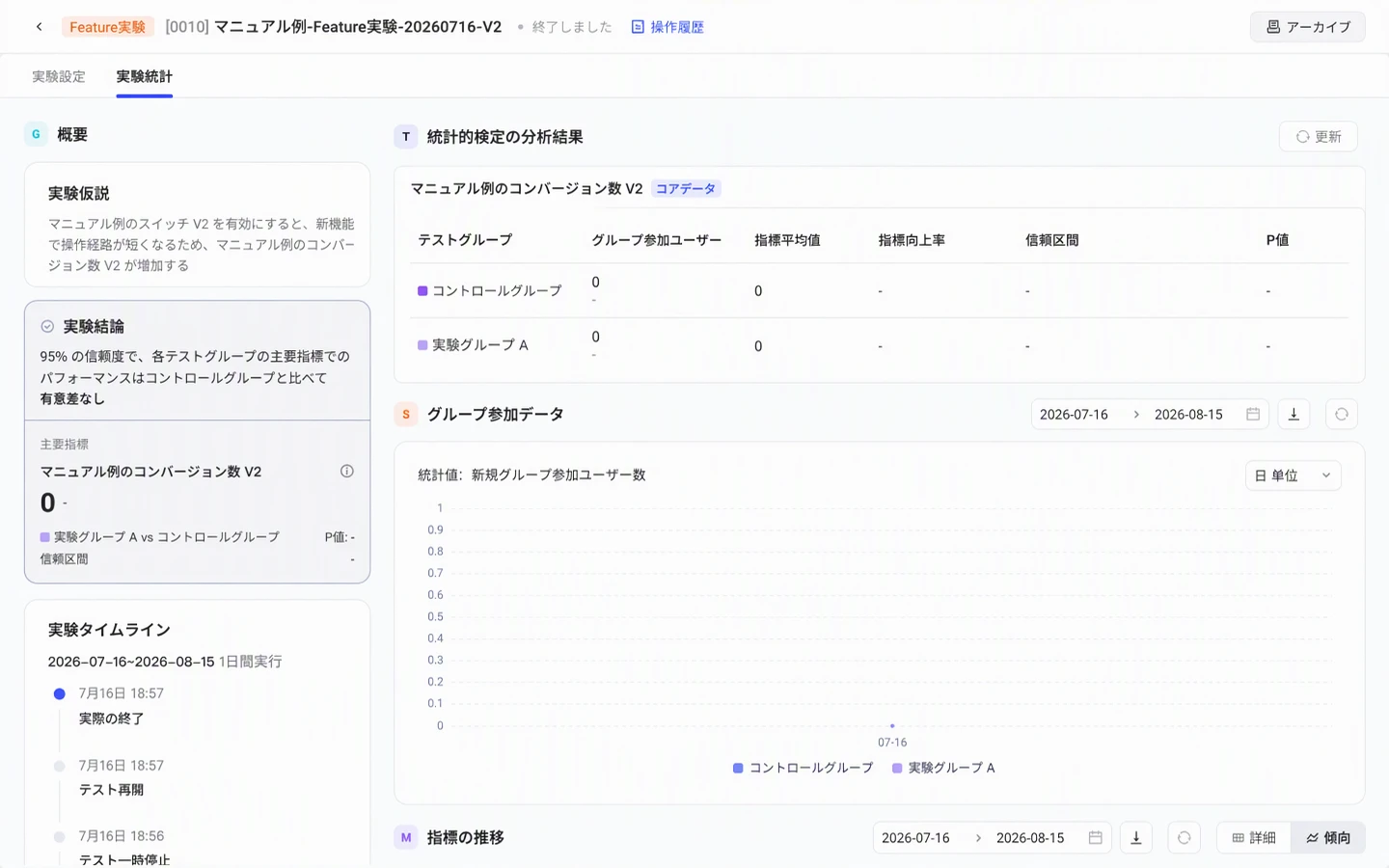Click the Feature実験 tag label
This screenshot has height=868, width=1389.
point(107,27)
